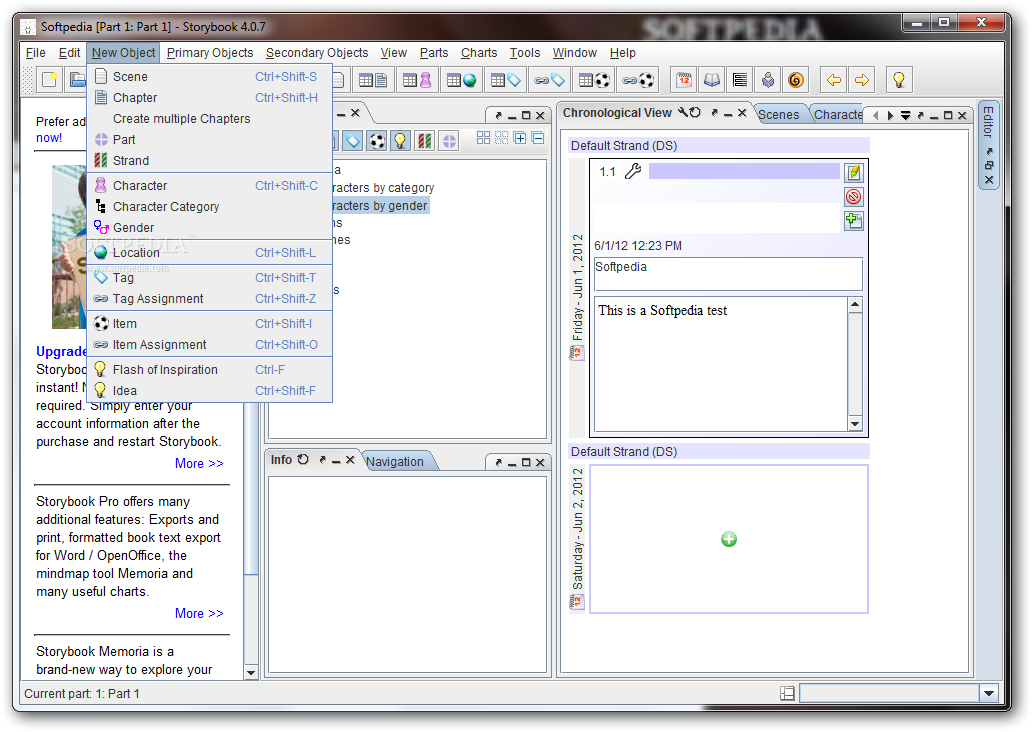Go to previous part arrow
This screenshot has height=732, width=1032.
(834, 80)
